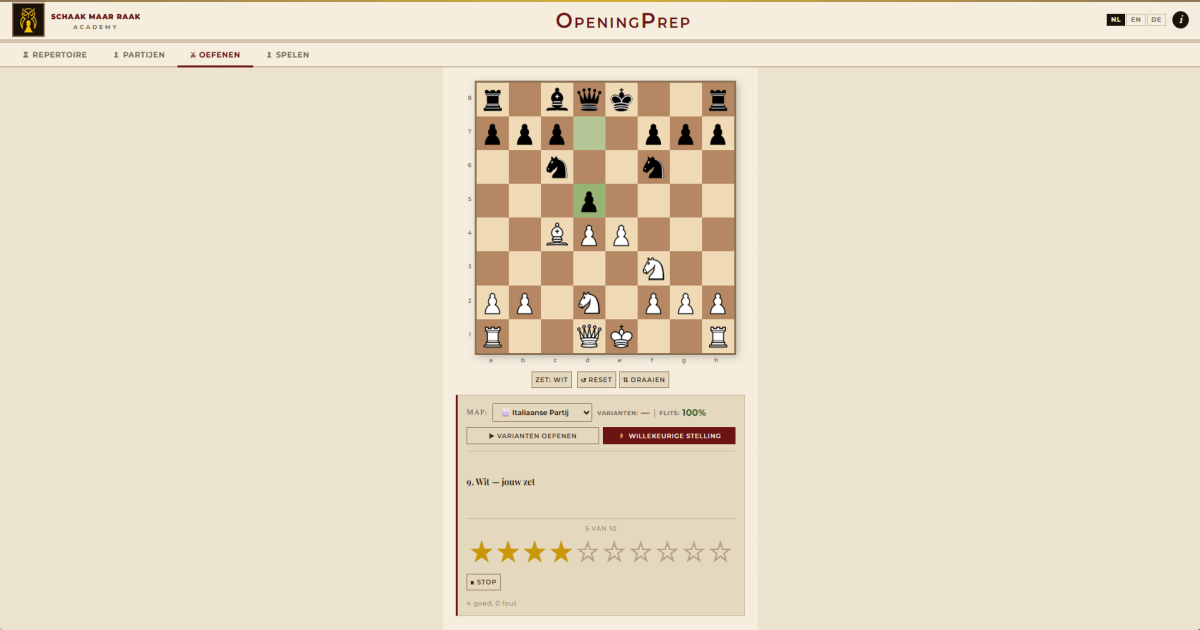Flip the board with Draaien
The image size is (1200, 630).
pyautogui.click(x=644, y=380)
